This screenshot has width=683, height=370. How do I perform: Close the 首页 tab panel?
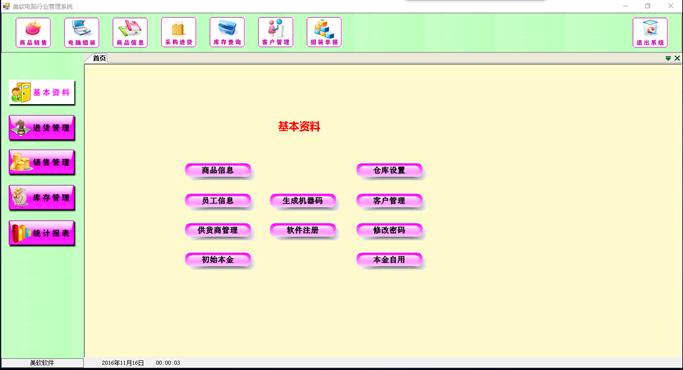(677, 58)
